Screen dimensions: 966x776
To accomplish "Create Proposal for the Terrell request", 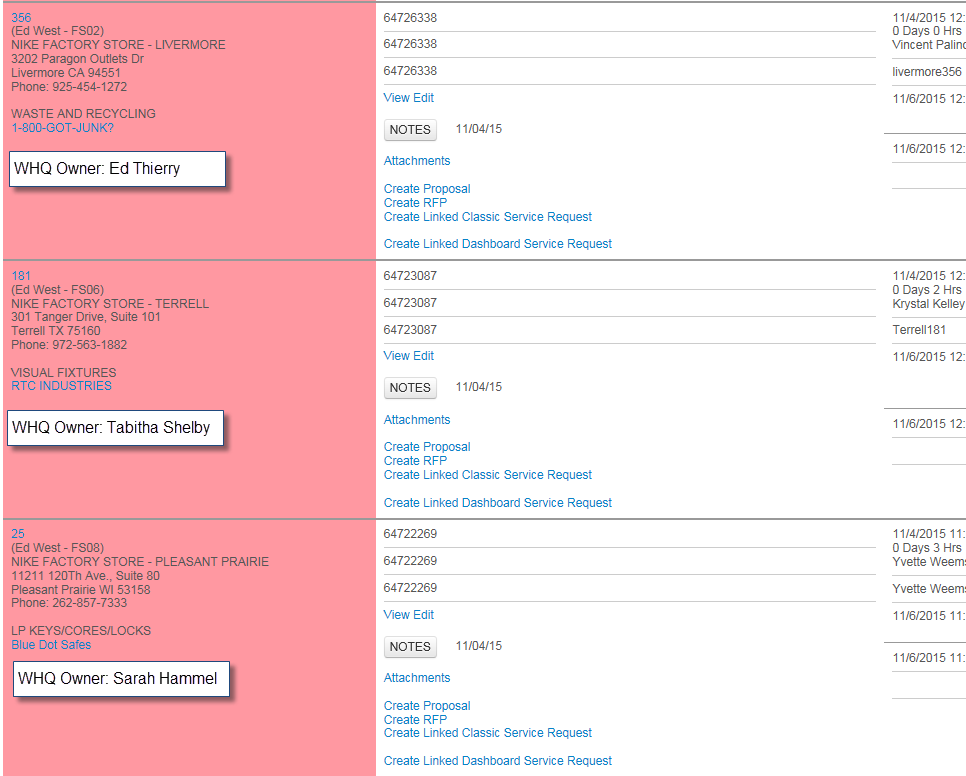I will [427, 447].
